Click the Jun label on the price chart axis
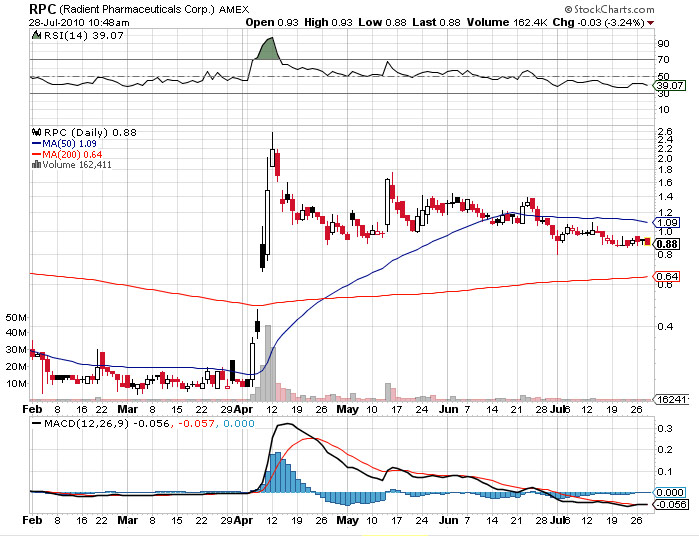Viewport: 699px width, 536px height. tap(448, 409)
